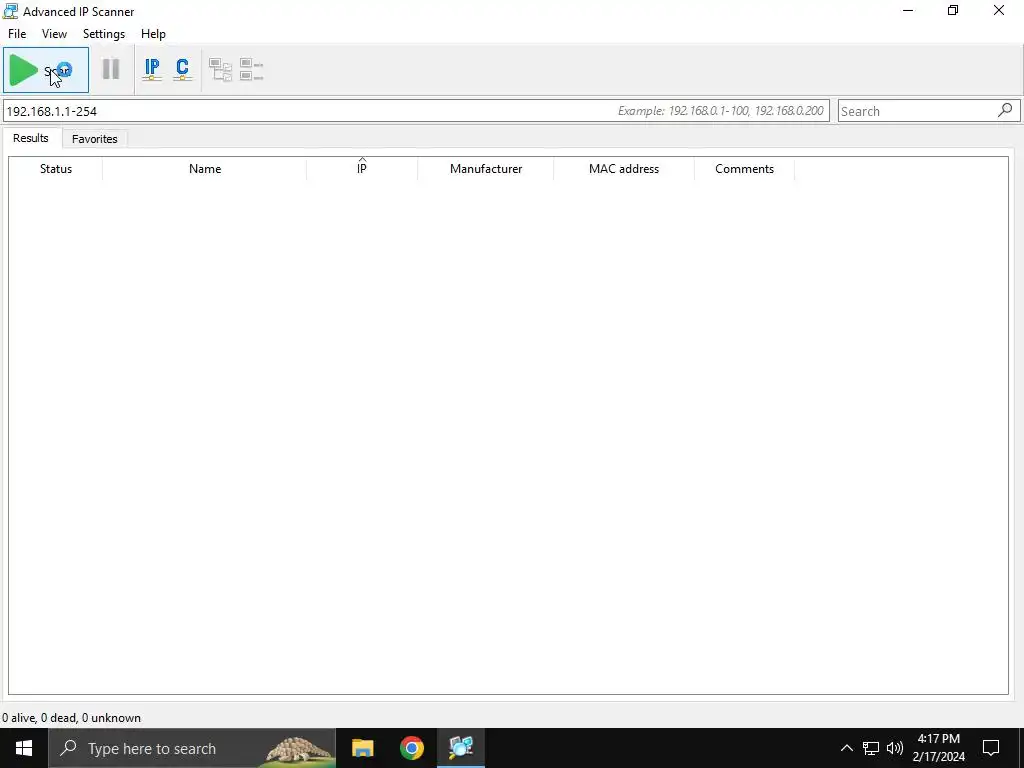Open File Explorer from the taskbar
1024x768 pixels.
(362, 748)
